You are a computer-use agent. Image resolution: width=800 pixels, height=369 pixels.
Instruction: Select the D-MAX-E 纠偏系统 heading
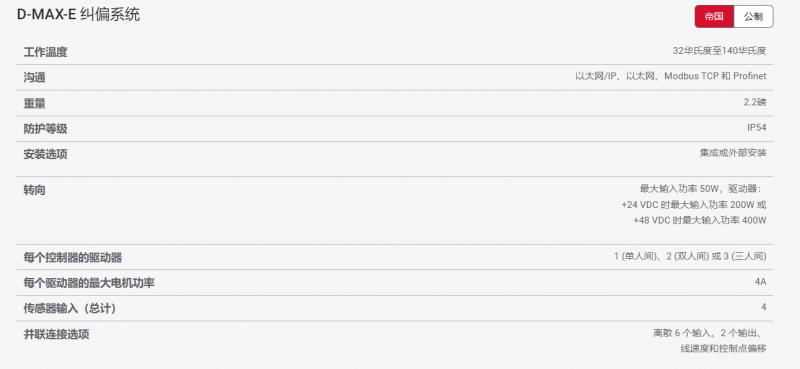(x=79, y=15)
